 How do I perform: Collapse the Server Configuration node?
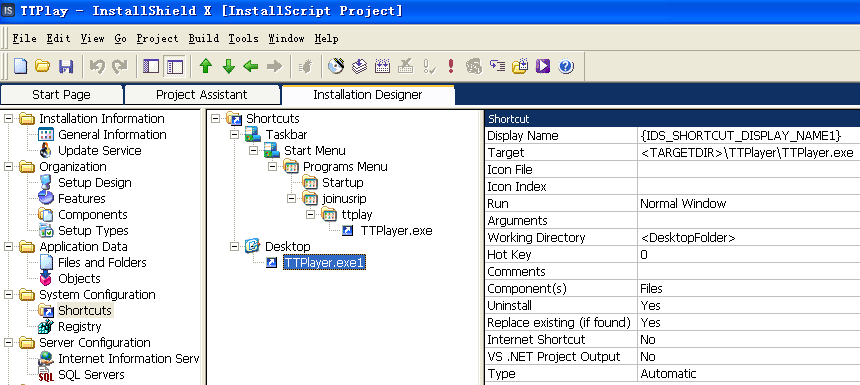pyautogui.click(x=8, y=343)
